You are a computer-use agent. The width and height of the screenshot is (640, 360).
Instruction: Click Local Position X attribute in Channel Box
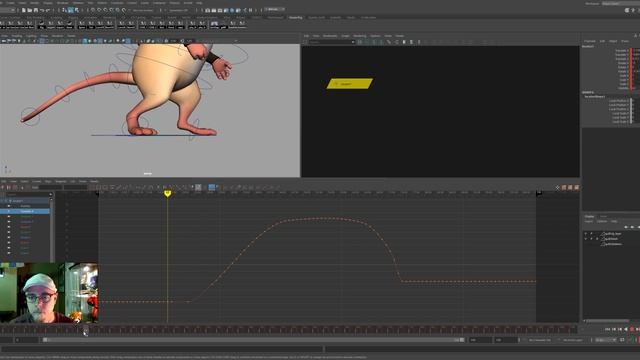click(x=619, y=100)
